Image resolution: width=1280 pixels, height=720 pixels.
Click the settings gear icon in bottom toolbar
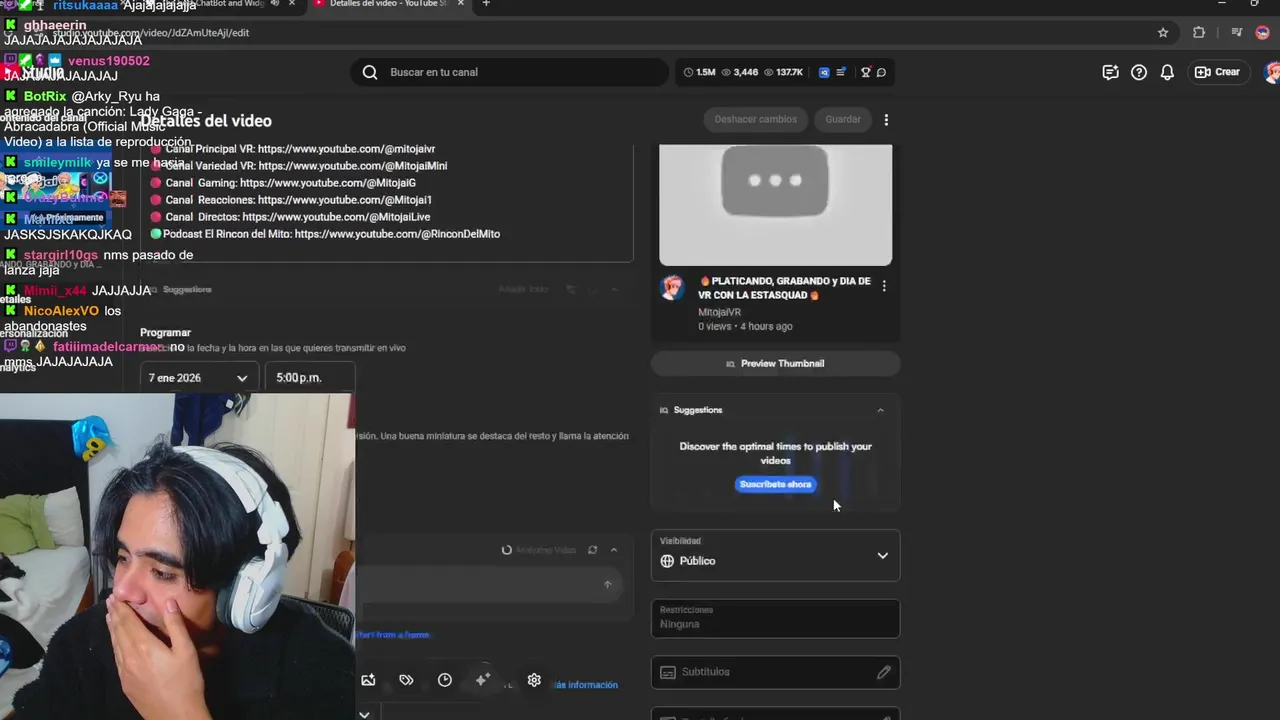(x=534, y=680)
